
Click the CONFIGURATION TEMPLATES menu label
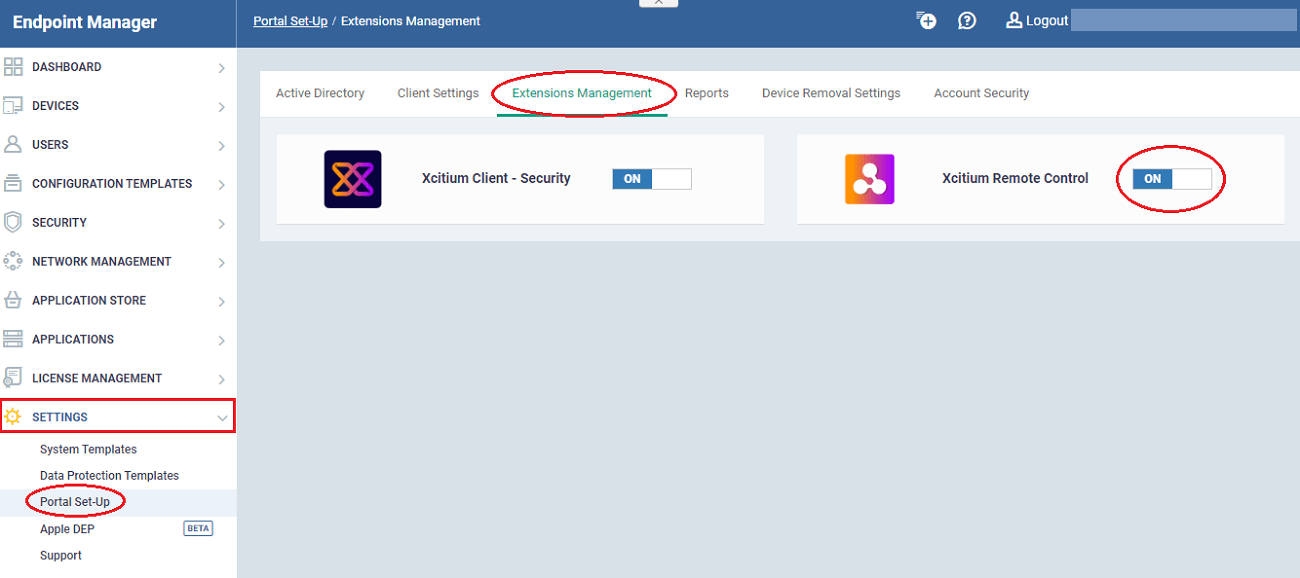[x=112, y=184]
